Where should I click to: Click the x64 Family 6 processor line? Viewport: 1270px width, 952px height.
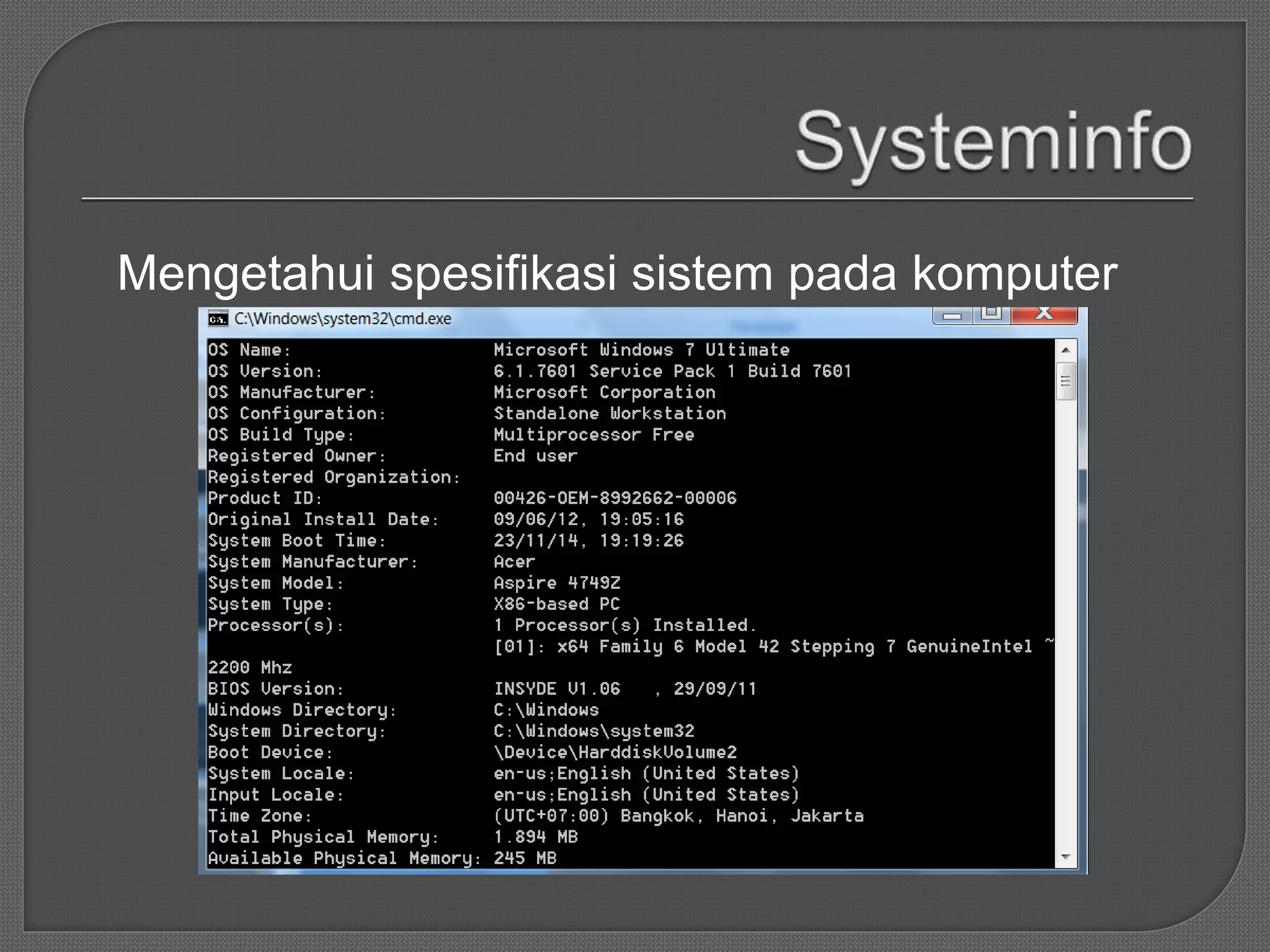click(763, 646)
